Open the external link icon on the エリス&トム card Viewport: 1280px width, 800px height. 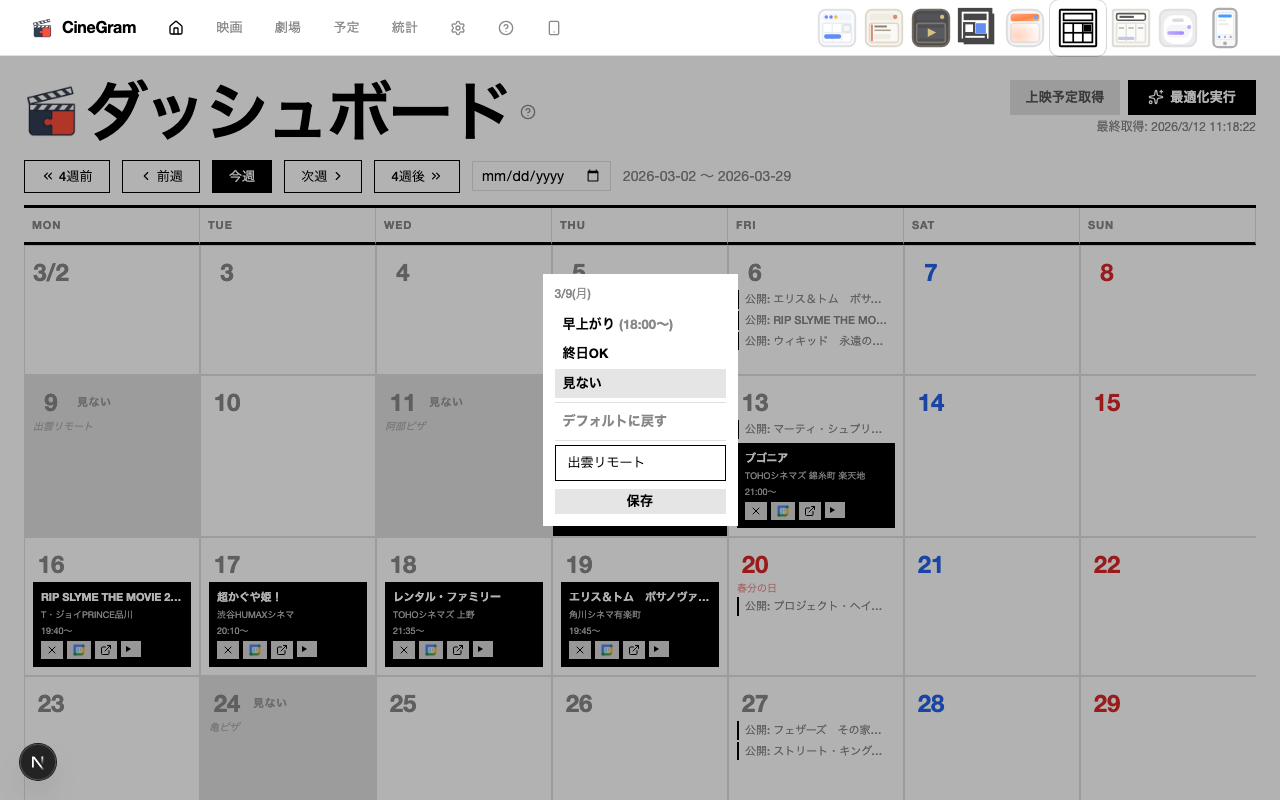pyautogui.click(x=634, y=650)
